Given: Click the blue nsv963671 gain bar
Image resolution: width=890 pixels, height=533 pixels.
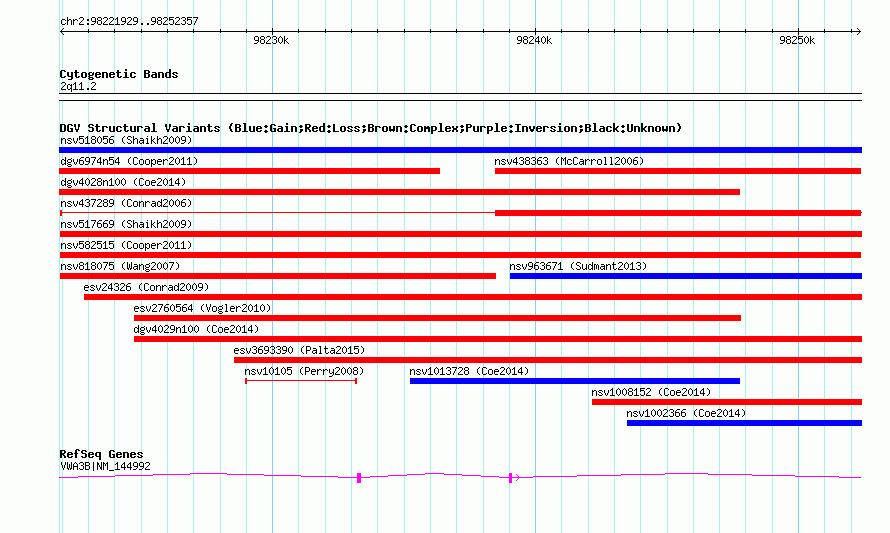Looking at the screenshot, I should click(686, 276).
